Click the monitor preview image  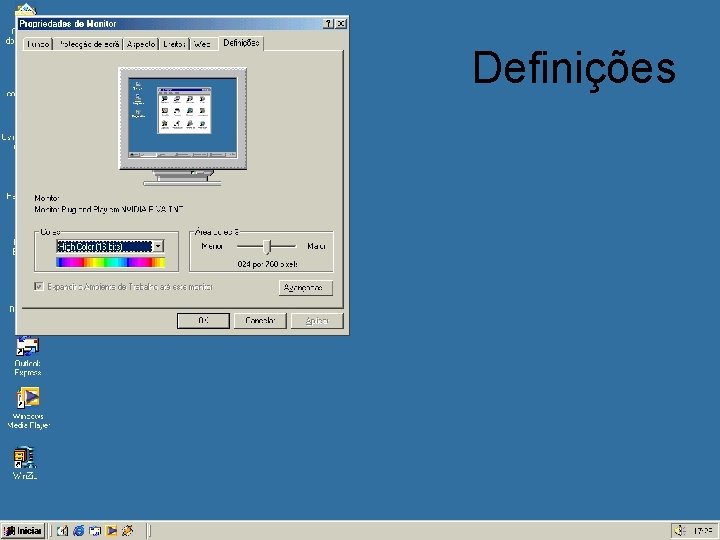click(182, 126)
